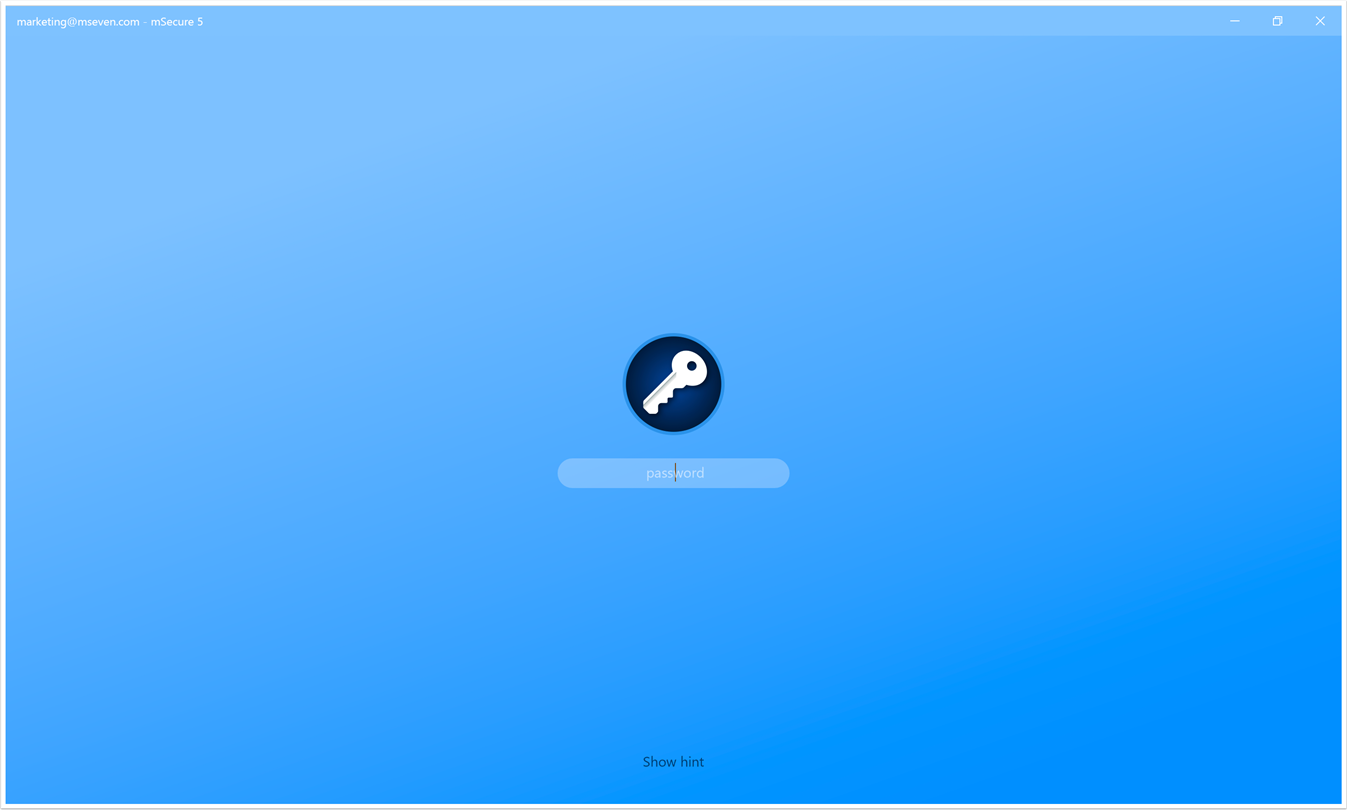Minimize the mSecure 5 window
The image size is (1347, 810).
(1235, 21)
